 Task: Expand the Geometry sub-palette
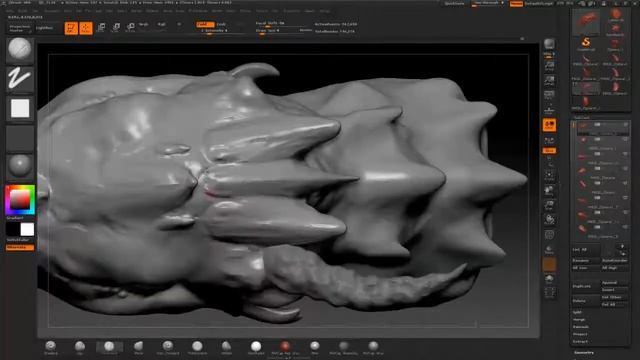pyautogui.click(x=584, y=353)
